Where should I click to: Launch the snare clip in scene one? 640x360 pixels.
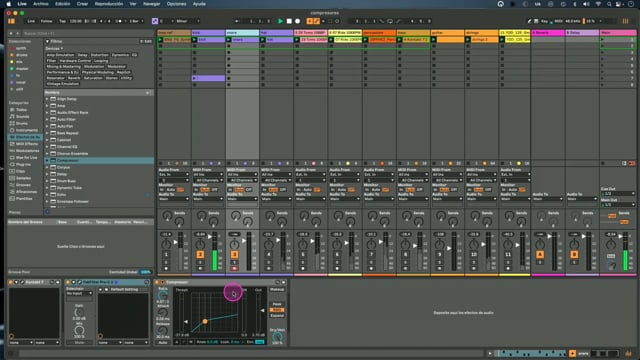coord(229,40)
